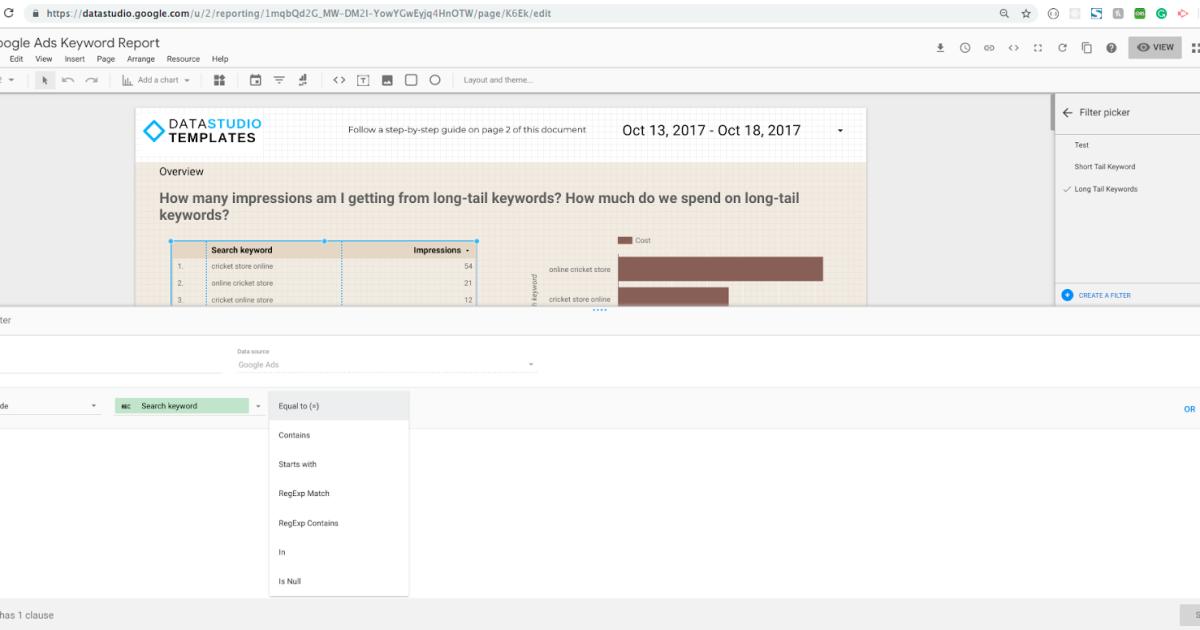This screenshot has height=630, width=1200.
Task: Open the Add a chart dropdown
Action: point(155,79)
